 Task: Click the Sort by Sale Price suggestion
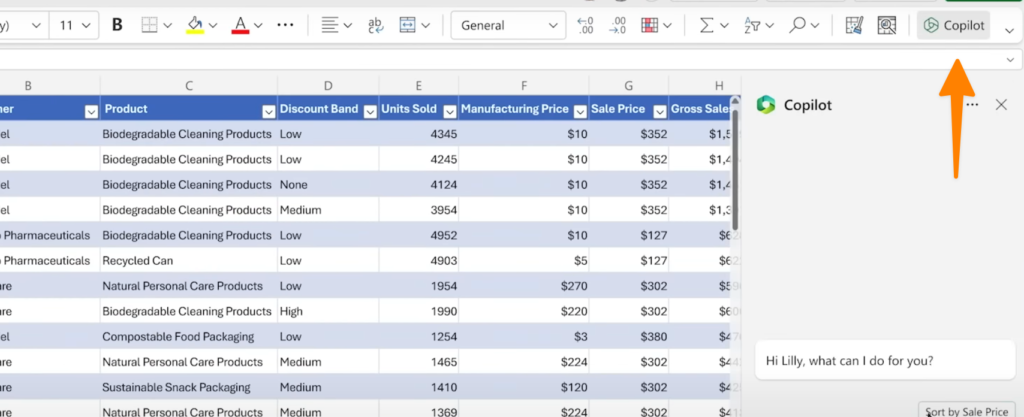966,410
